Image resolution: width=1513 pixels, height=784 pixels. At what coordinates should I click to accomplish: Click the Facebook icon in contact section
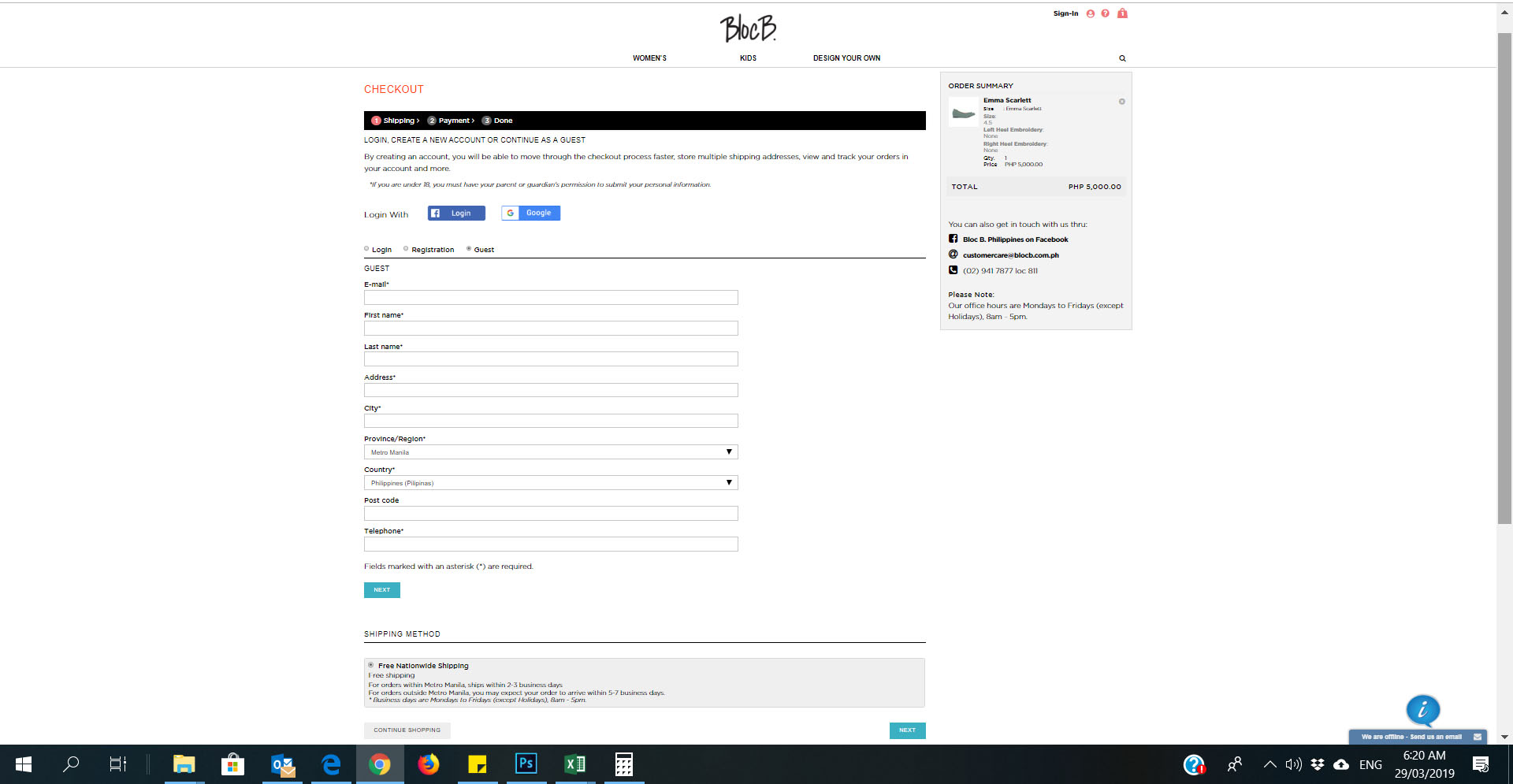tap(953, 239)
